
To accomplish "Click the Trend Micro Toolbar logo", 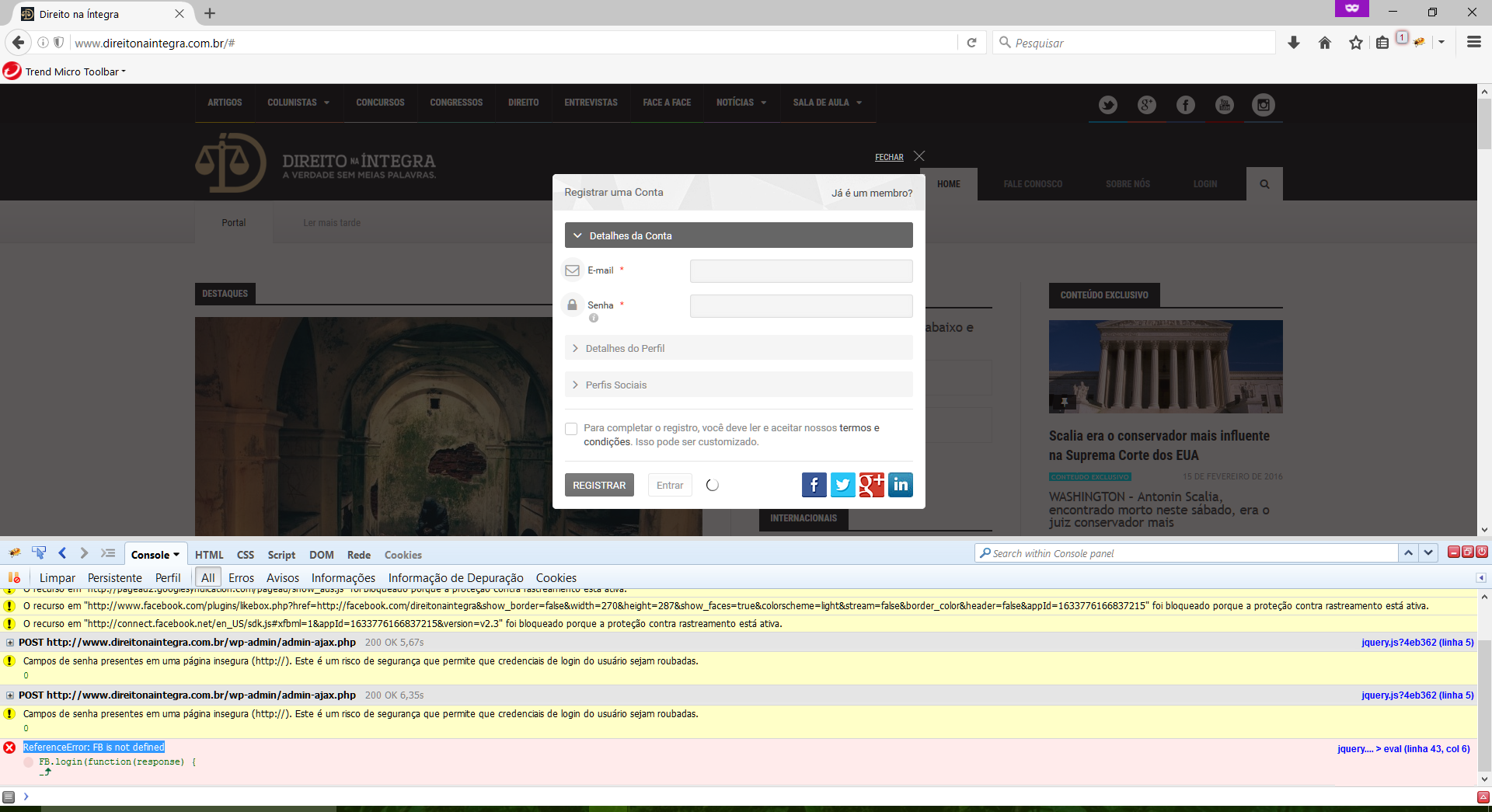I will tap(12, 71).
